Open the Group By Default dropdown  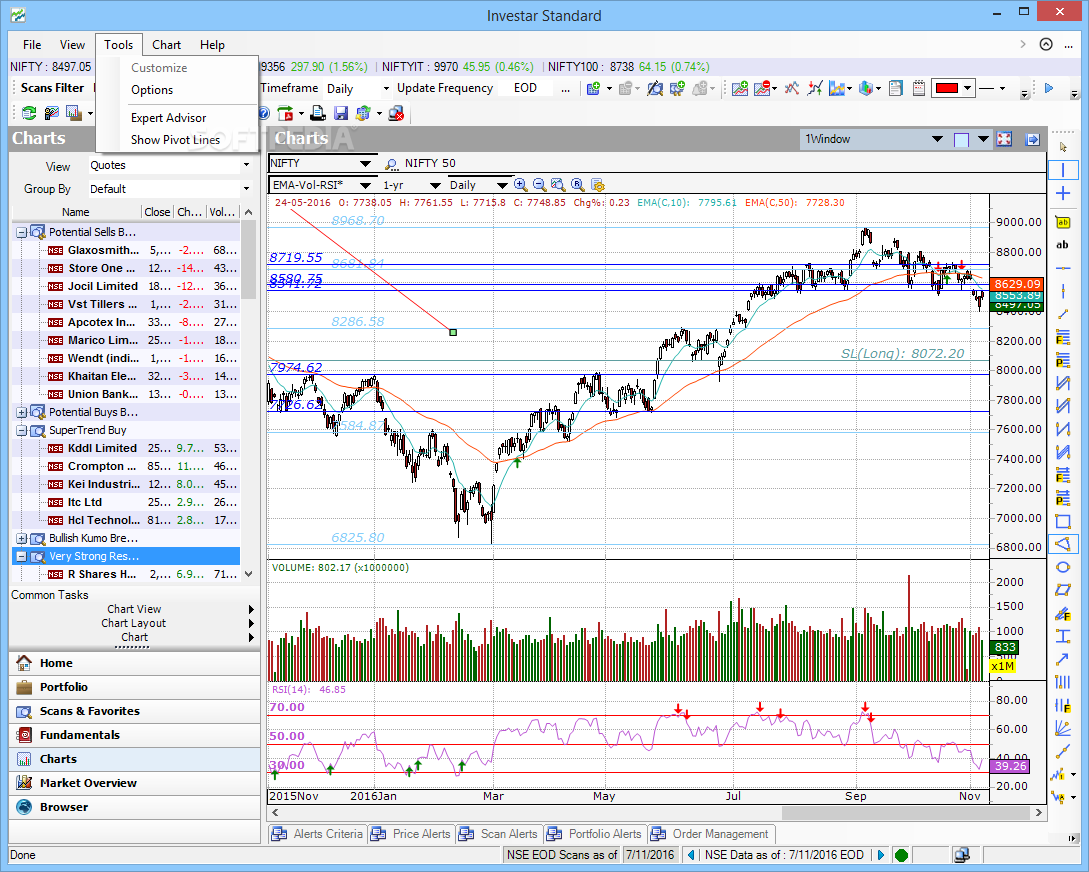(x=247, y=189)
